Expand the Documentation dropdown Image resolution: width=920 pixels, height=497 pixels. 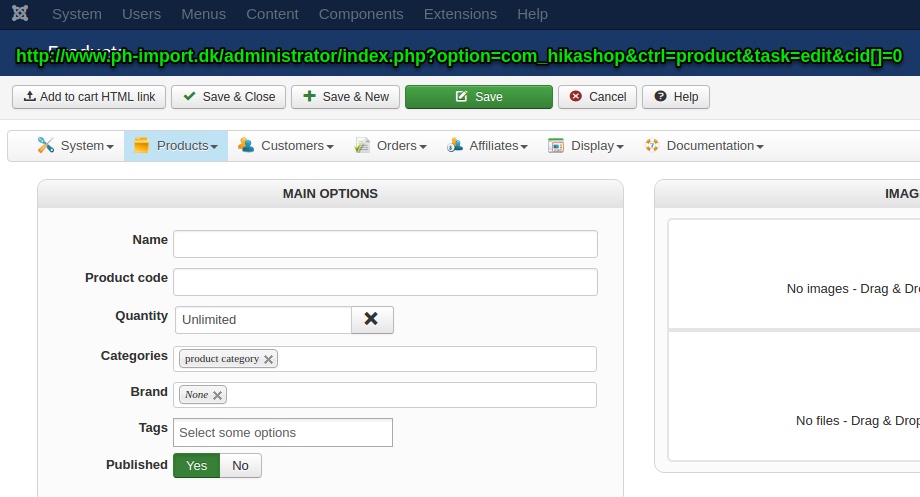(703, 146)
